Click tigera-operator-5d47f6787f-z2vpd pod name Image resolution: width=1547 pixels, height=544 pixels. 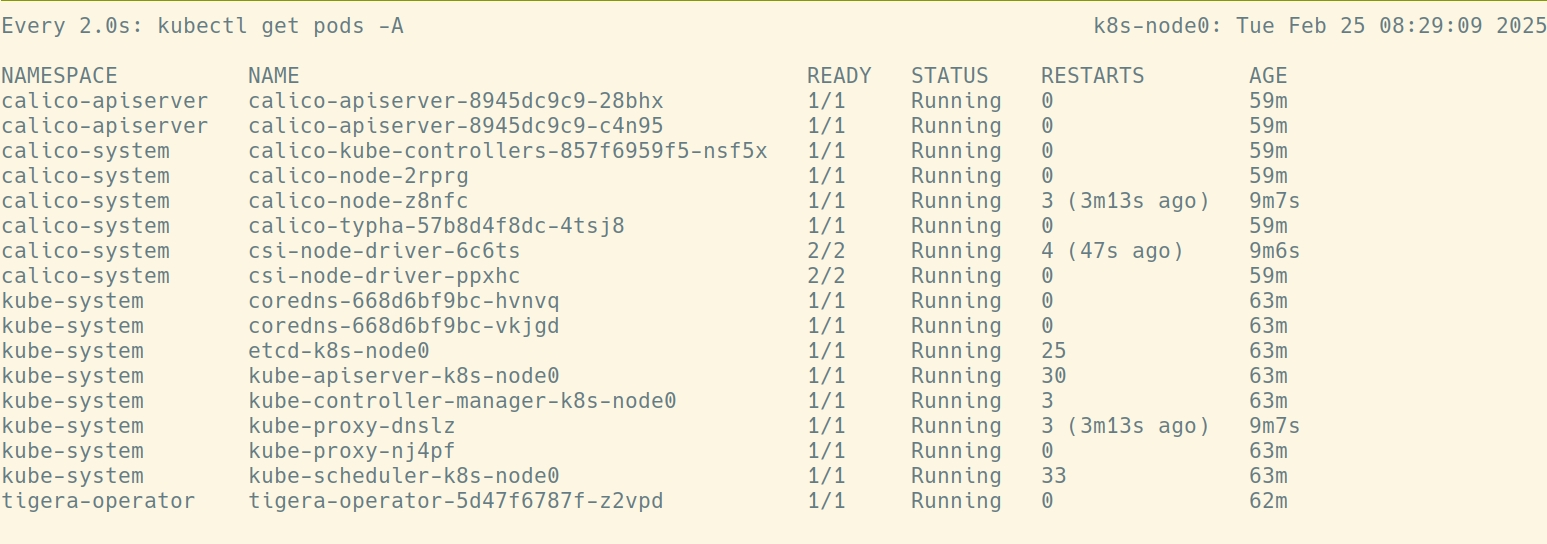[456, 501]
